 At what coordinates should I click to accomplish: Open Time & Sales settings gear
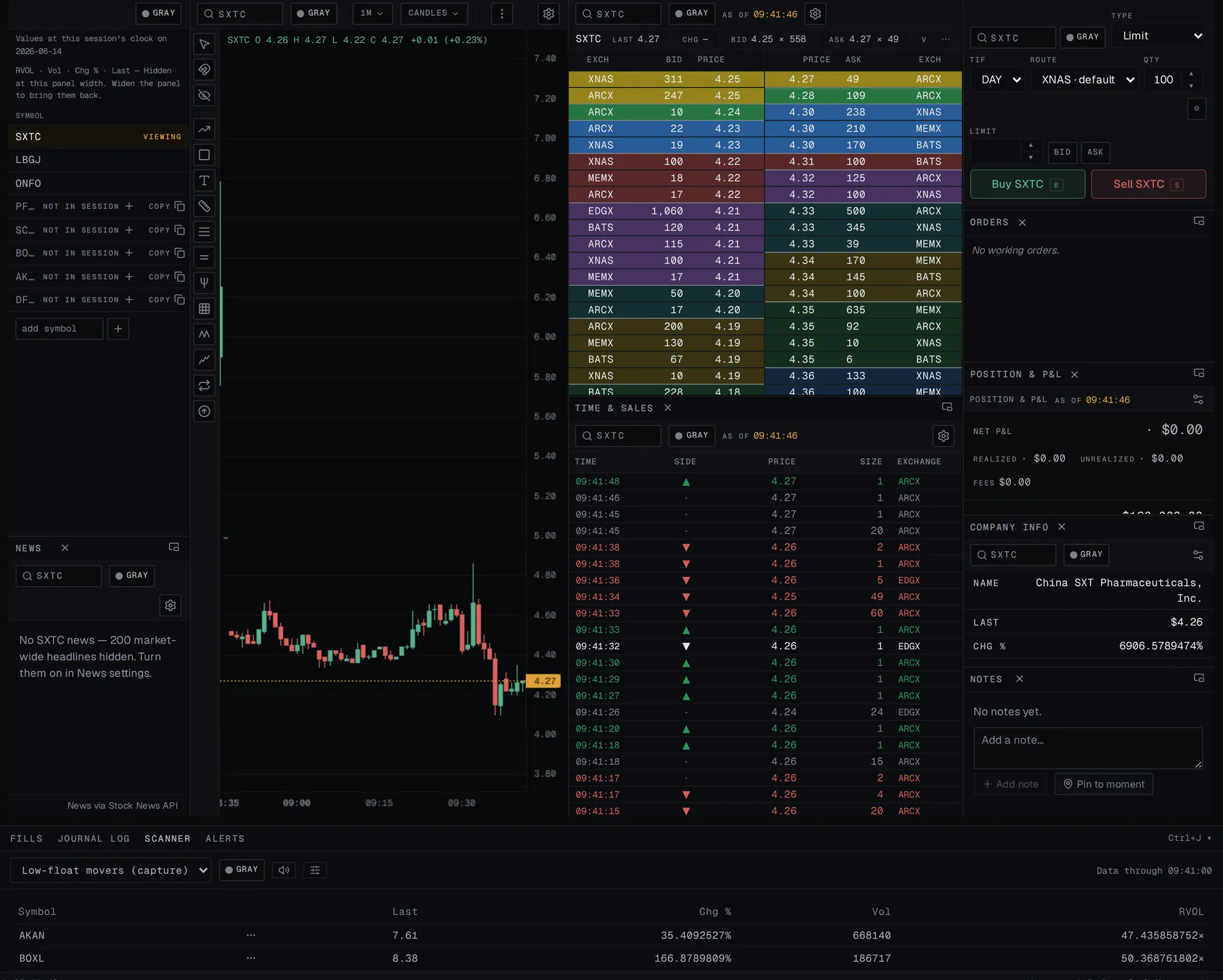click(944, 436)
